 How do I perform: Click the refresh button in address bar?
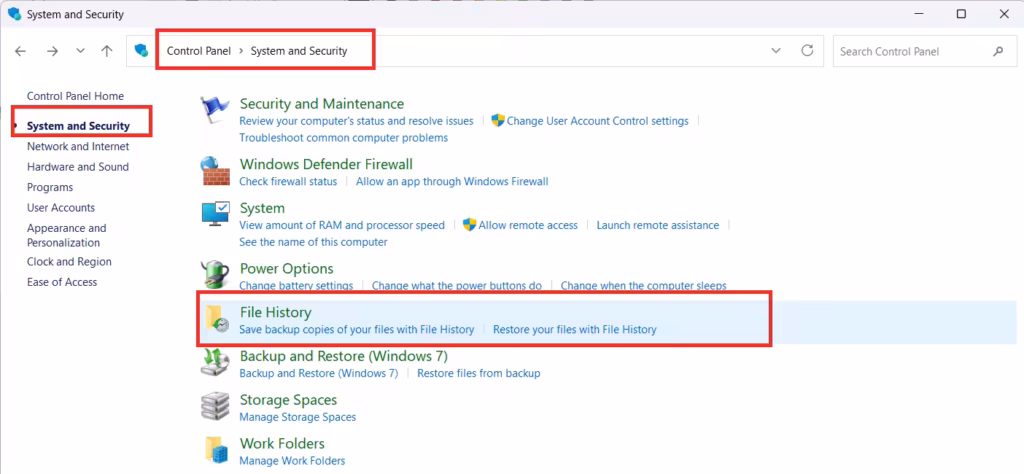807,51
